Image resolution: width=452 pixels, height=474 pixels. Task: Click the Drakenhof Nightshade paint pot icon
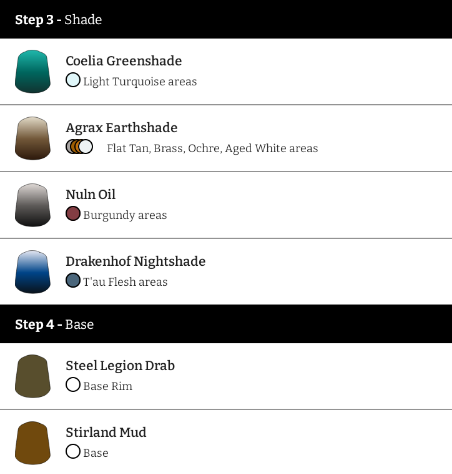point(33,272)
